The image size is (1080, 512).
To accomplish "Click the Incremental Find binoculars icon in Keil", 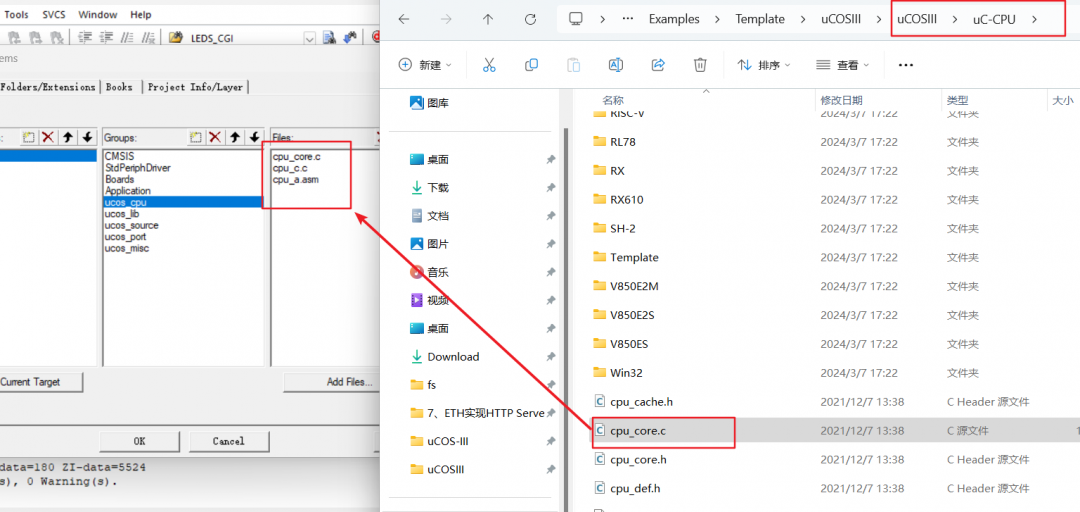I will point(350,37).
